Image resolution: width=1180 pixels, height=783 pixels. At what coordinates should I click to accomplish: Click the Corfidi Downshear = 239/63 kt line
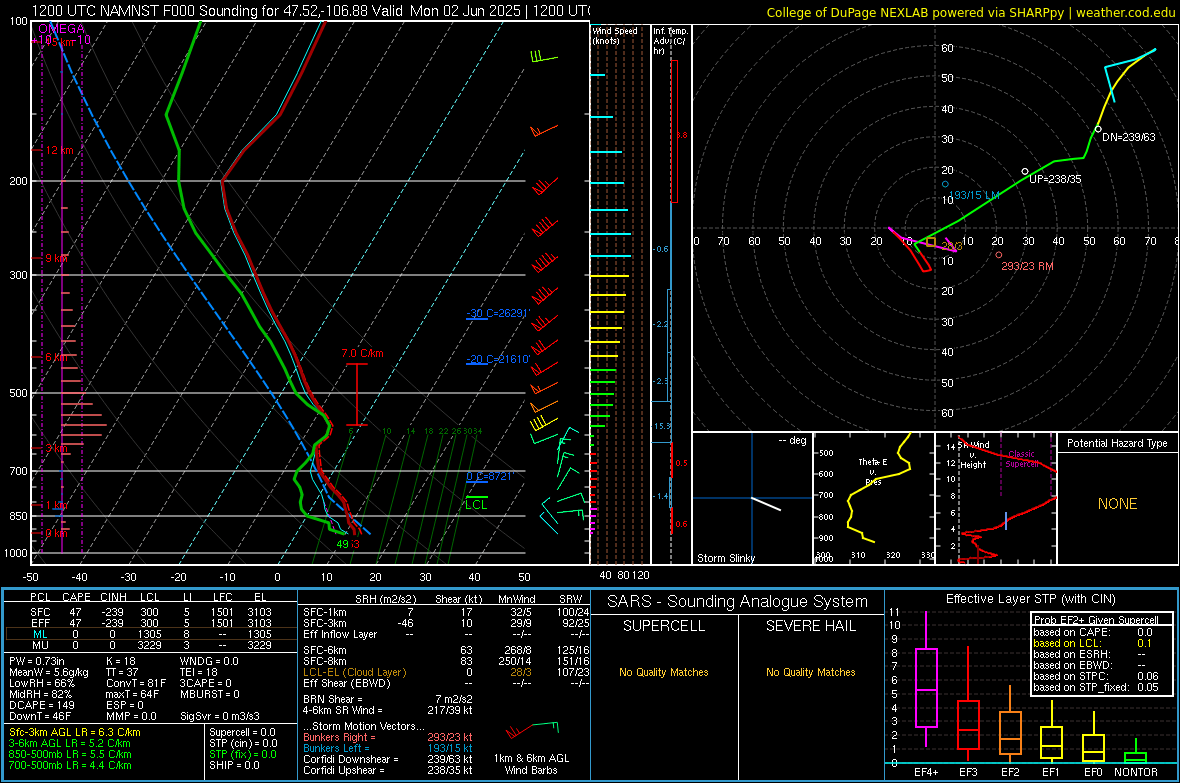click(388, 759)
